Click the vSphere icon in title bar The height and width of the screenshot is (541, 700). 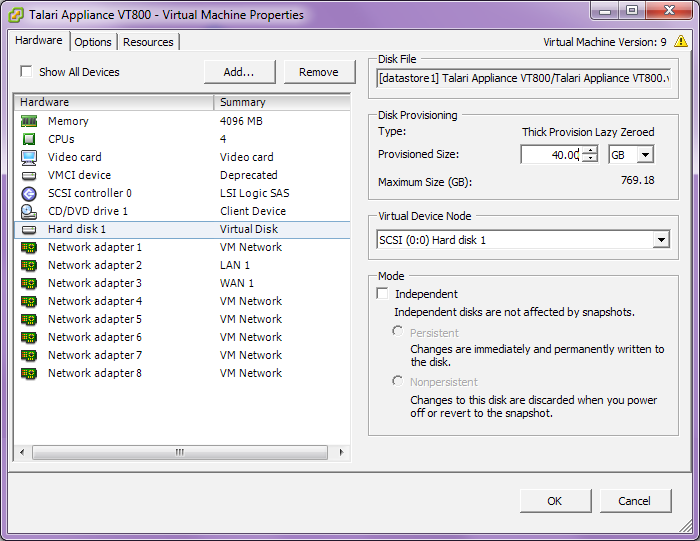click(16, 15)
